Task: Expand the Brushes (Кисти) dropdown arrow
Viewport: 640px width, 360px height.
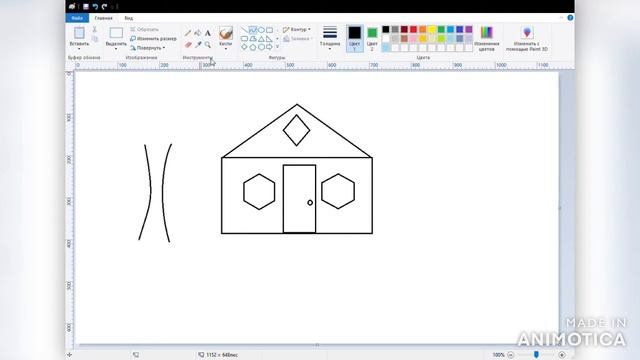Action: pyautogui.click(x=226, y=49)
